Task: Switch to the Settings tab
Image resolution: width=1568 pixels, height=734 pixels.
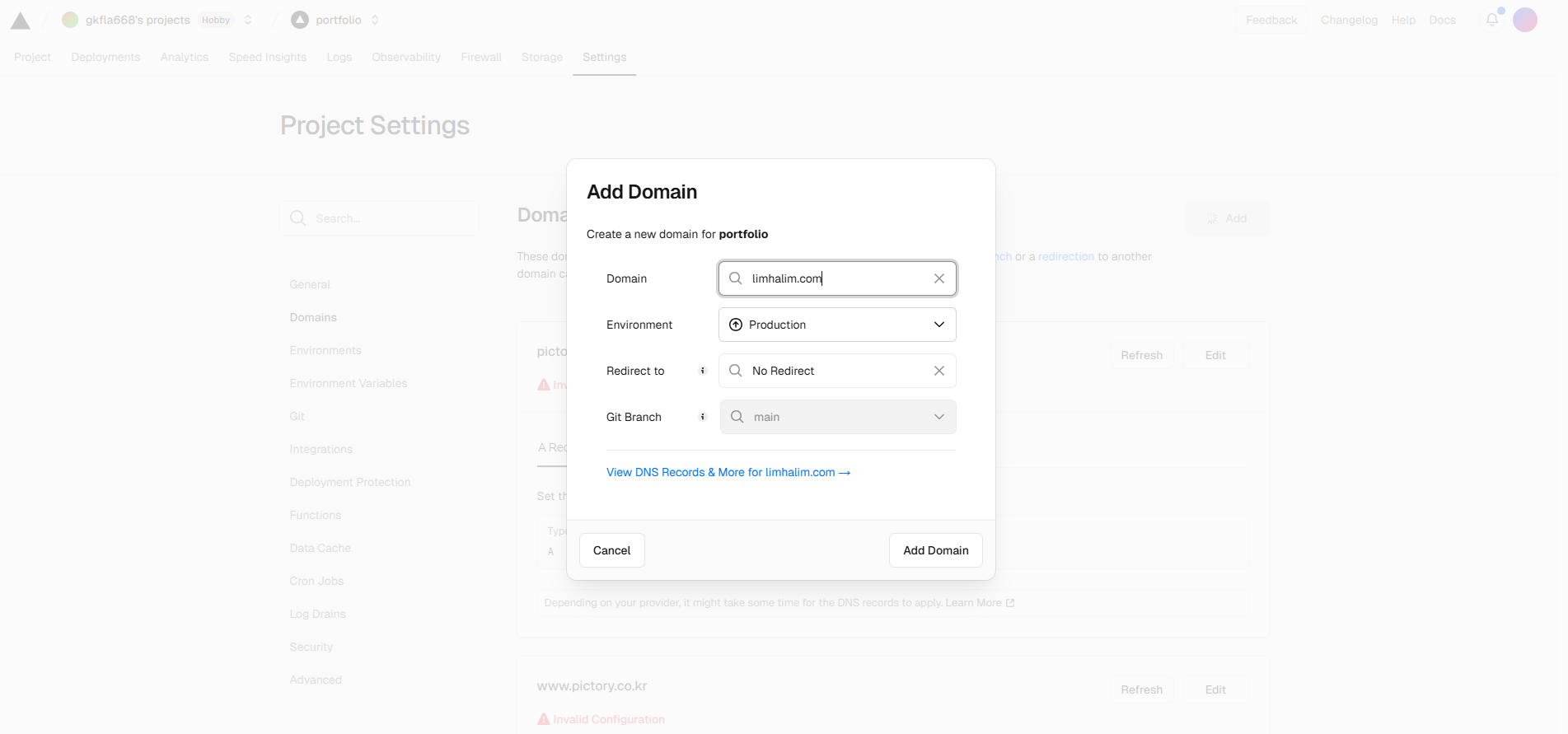Action: click(x=605, y=57)
